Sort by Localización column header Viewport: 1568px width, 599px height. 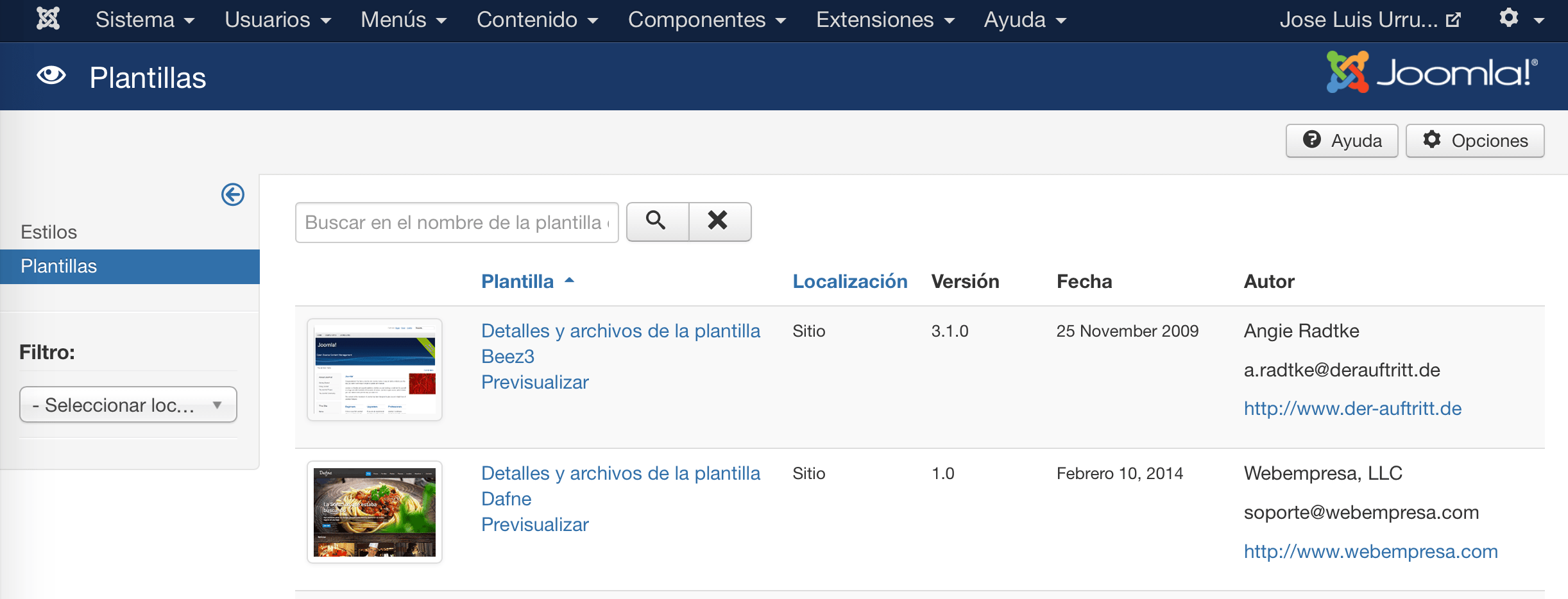(x=850, y=282)
